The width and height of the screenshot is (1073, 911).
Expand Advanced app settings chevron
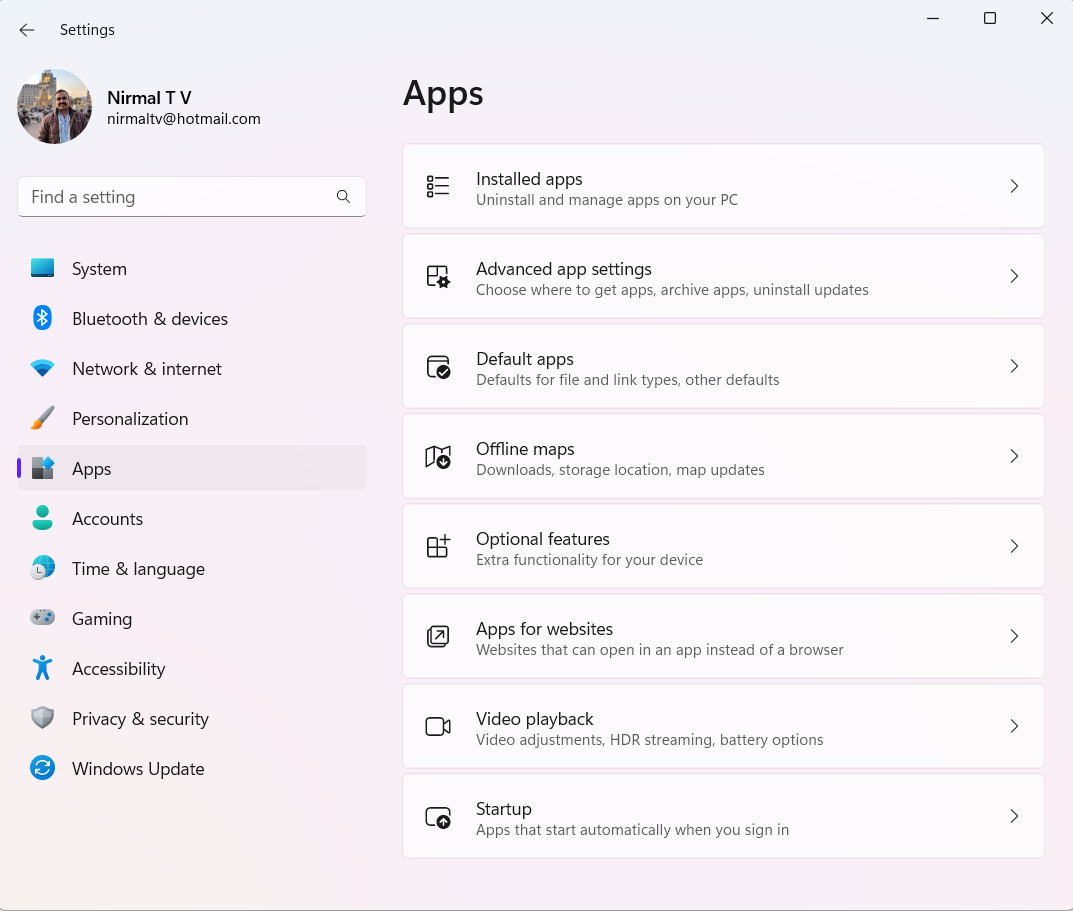pyautogui.click(x=1014, y=277)
